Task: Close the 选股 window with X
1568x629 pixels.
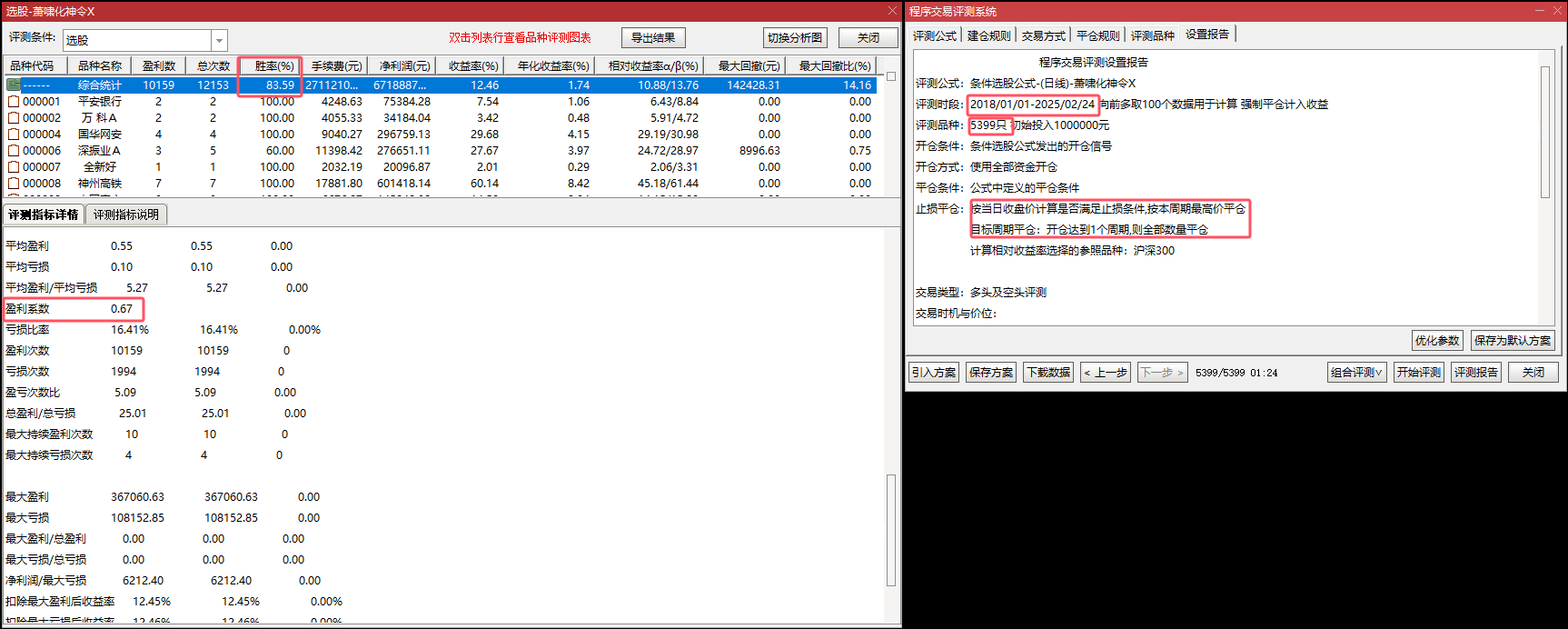Action: tap(892, 11)
